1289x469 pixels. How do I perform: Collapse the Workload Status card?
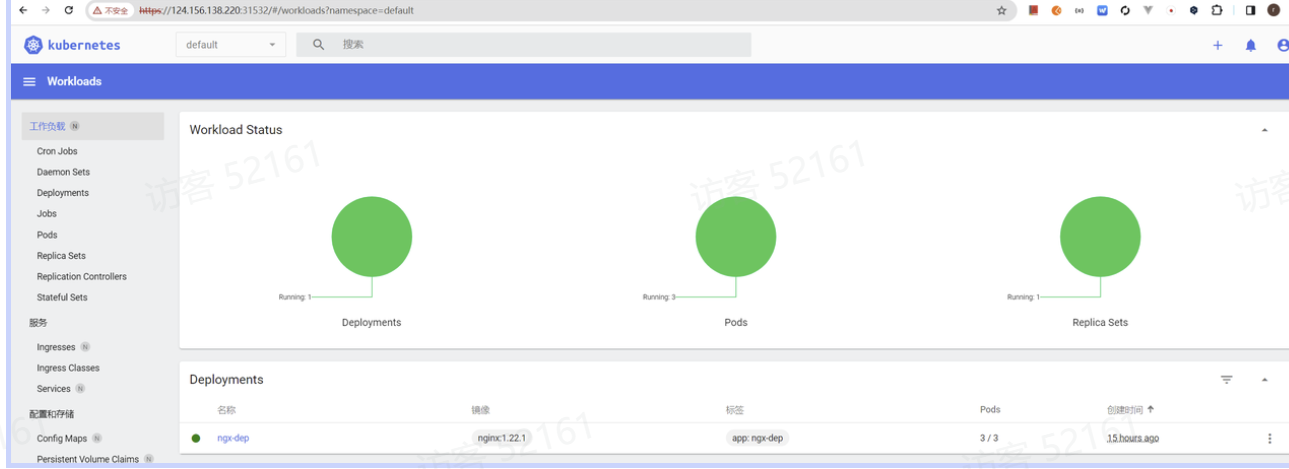(1264, 130)
